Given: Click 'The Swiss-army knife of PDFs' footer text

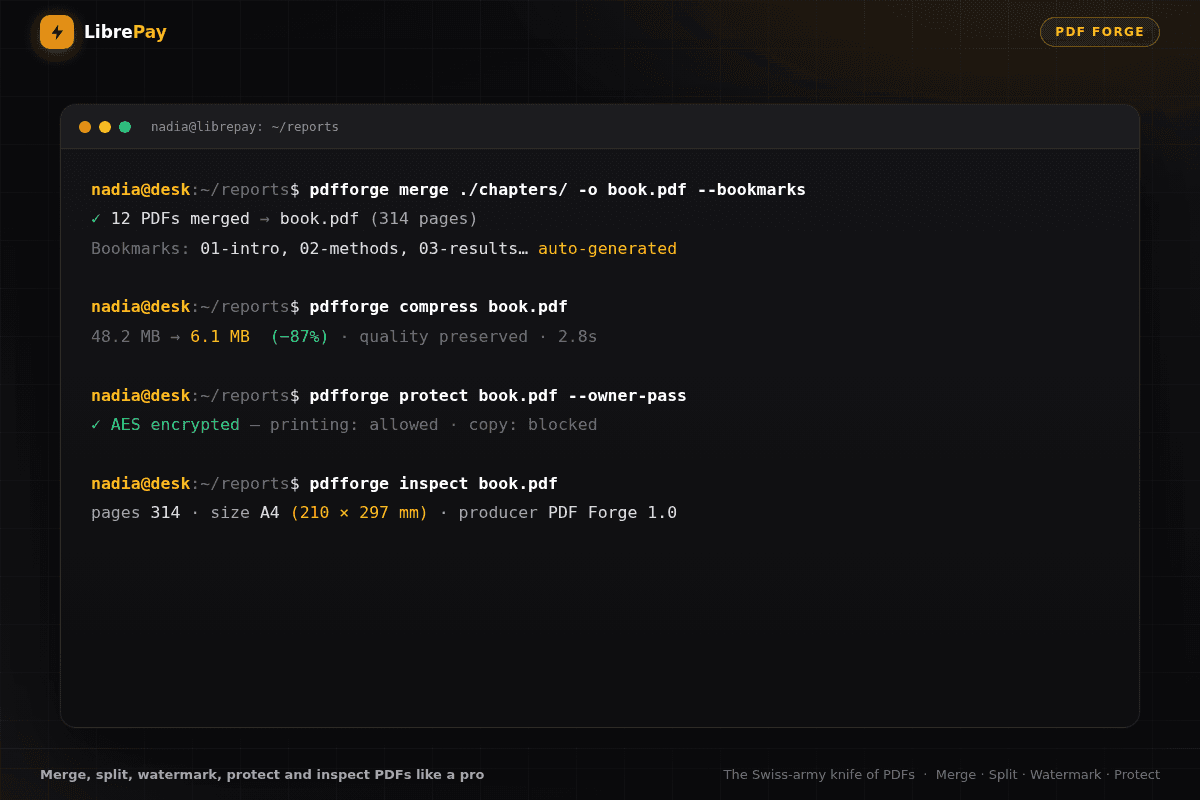Looking at the screenshot, I should coord(819,774).
